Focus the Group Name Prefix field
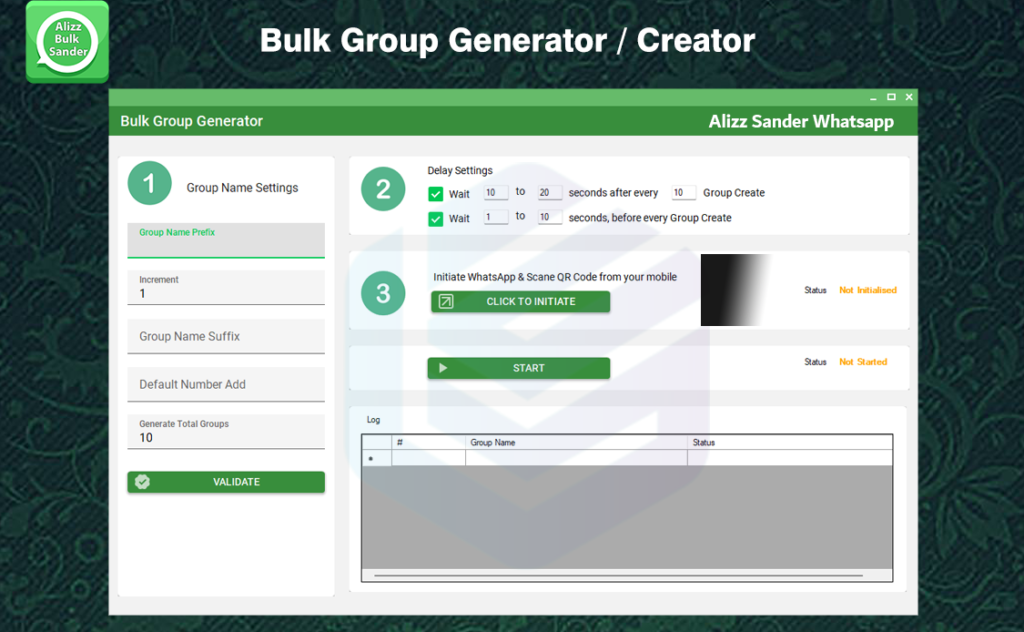Screen dimensions: 1024x632 pos(226,241)
